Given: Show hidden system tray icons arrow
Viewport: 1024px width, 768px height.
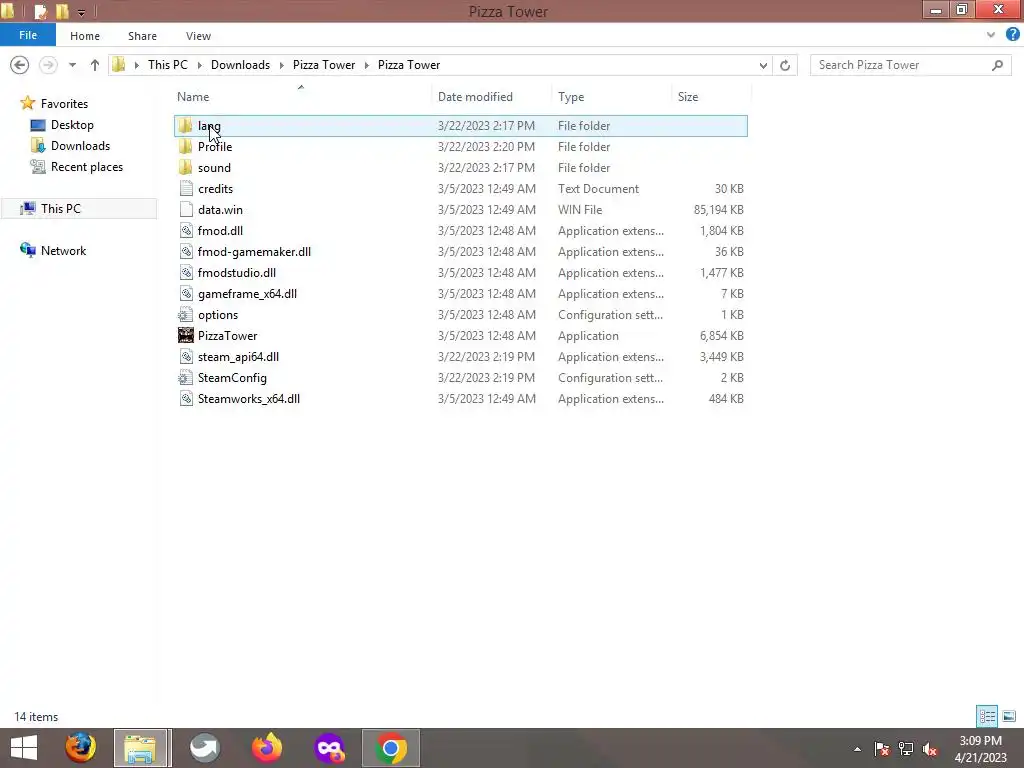Looking at the screenshot, I should tap(857, 749).
